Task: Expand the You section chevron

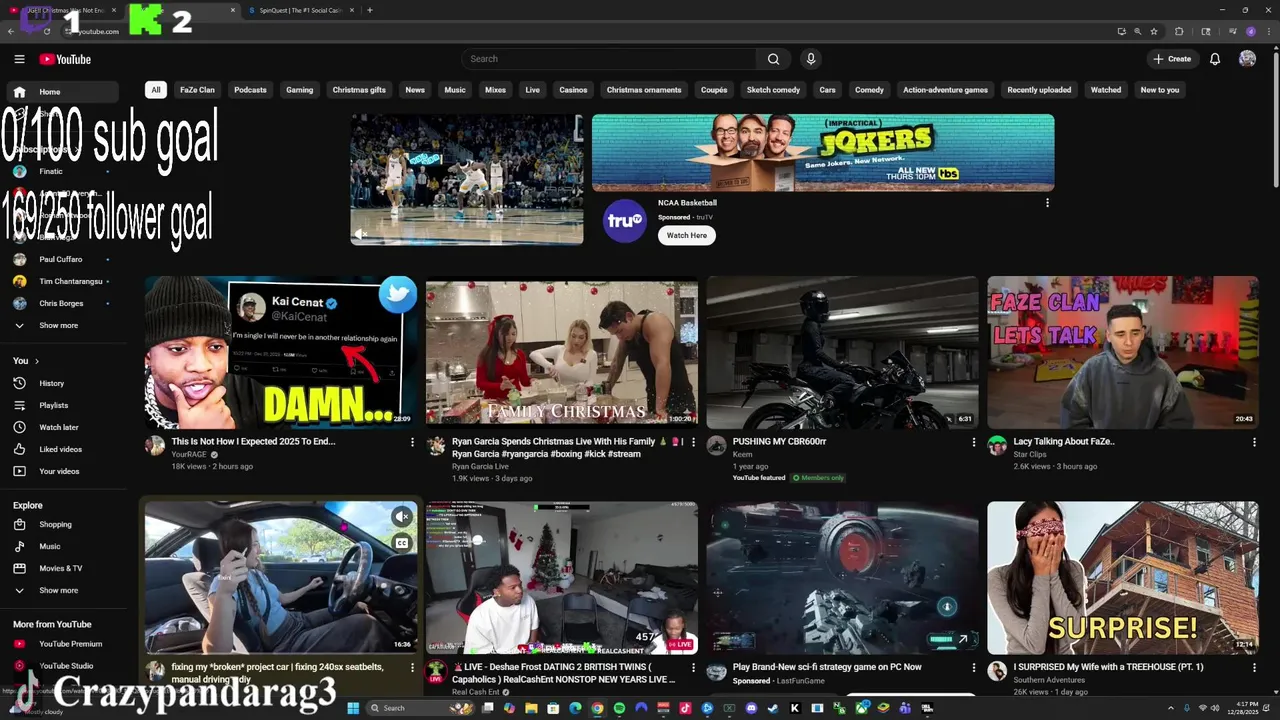Action: pos(37,361)
